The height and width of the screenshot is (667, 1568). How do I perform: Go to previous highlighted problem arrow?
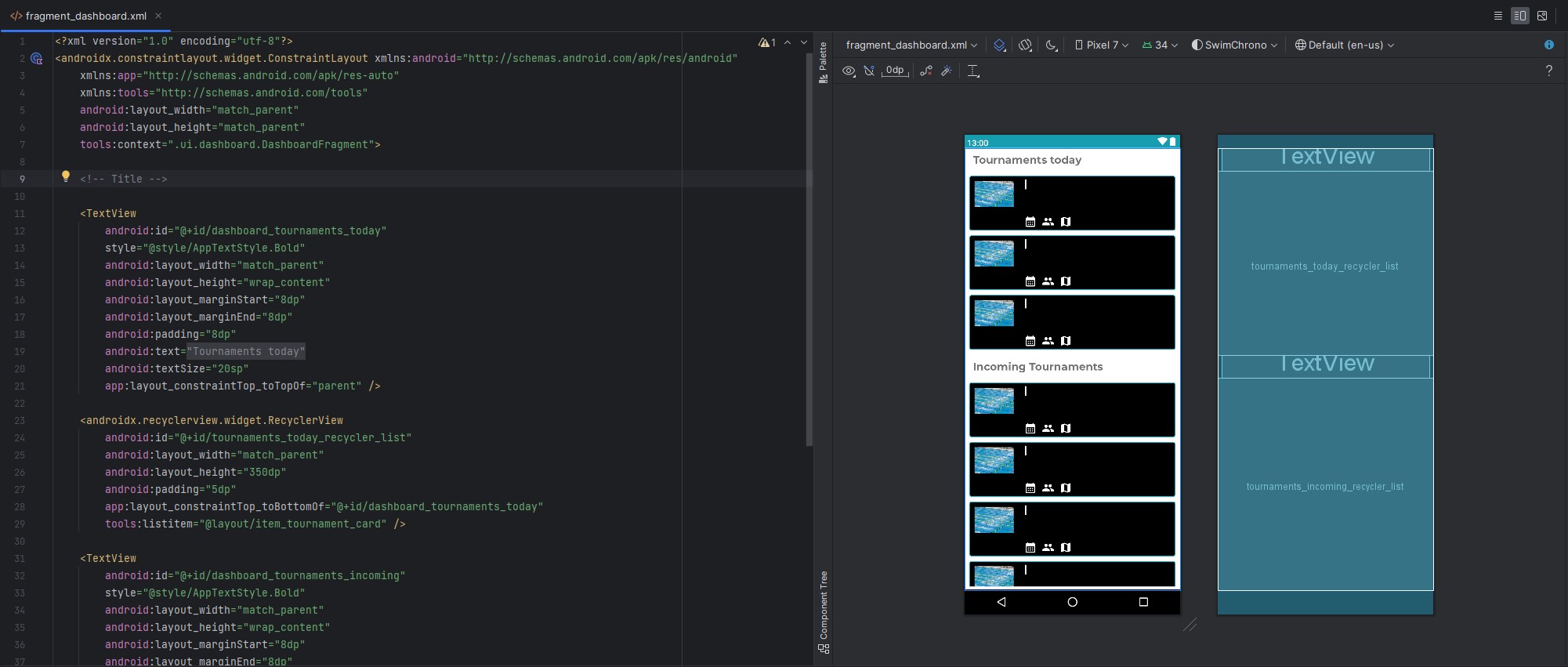pyautogui.click(x=788, y=42)
